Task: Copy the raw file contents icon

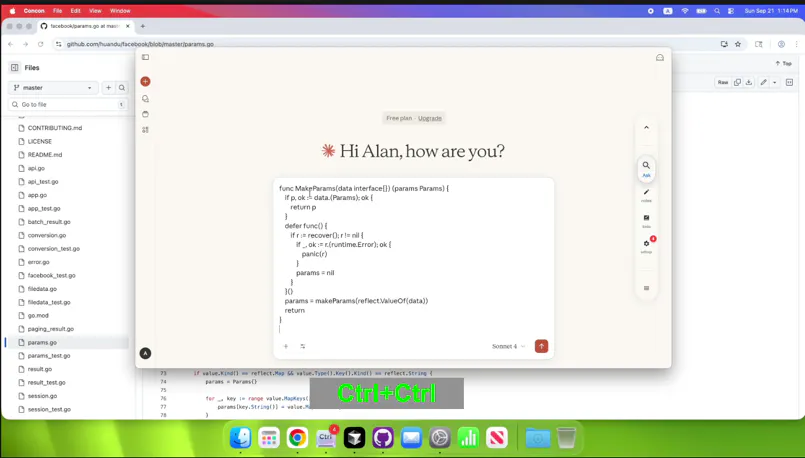Action: [737, 82]
